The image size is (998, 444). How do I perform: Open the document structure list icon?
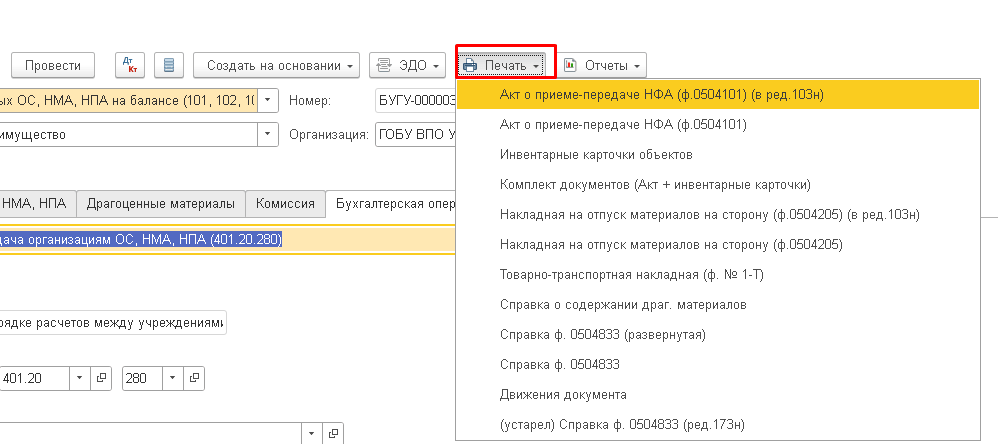(169, 65)
